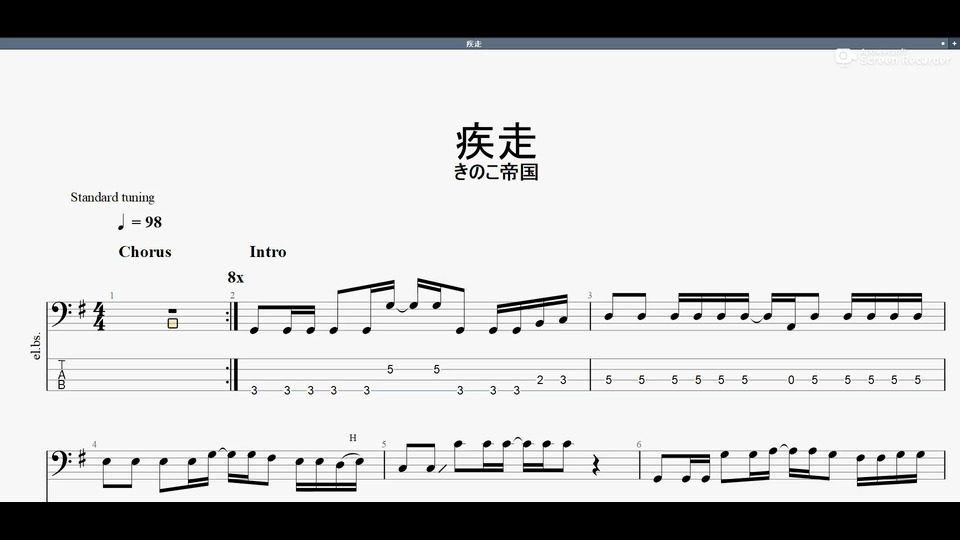Screen dimensions: 960x540
Task: Click the H hammer-on marker above measure 4
Action: [353, 438]
